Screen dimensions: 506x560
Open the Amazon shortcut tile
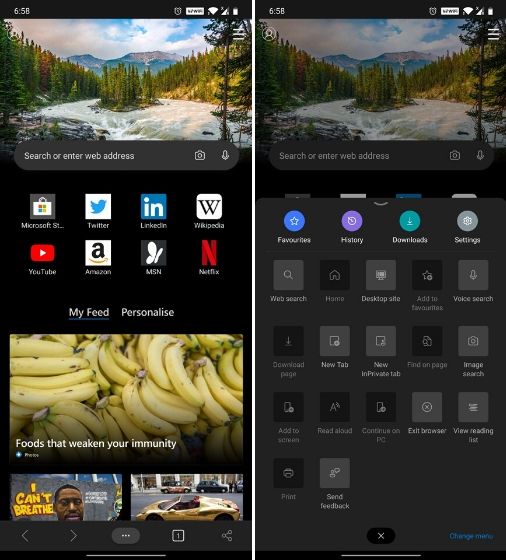click(98, 257)
